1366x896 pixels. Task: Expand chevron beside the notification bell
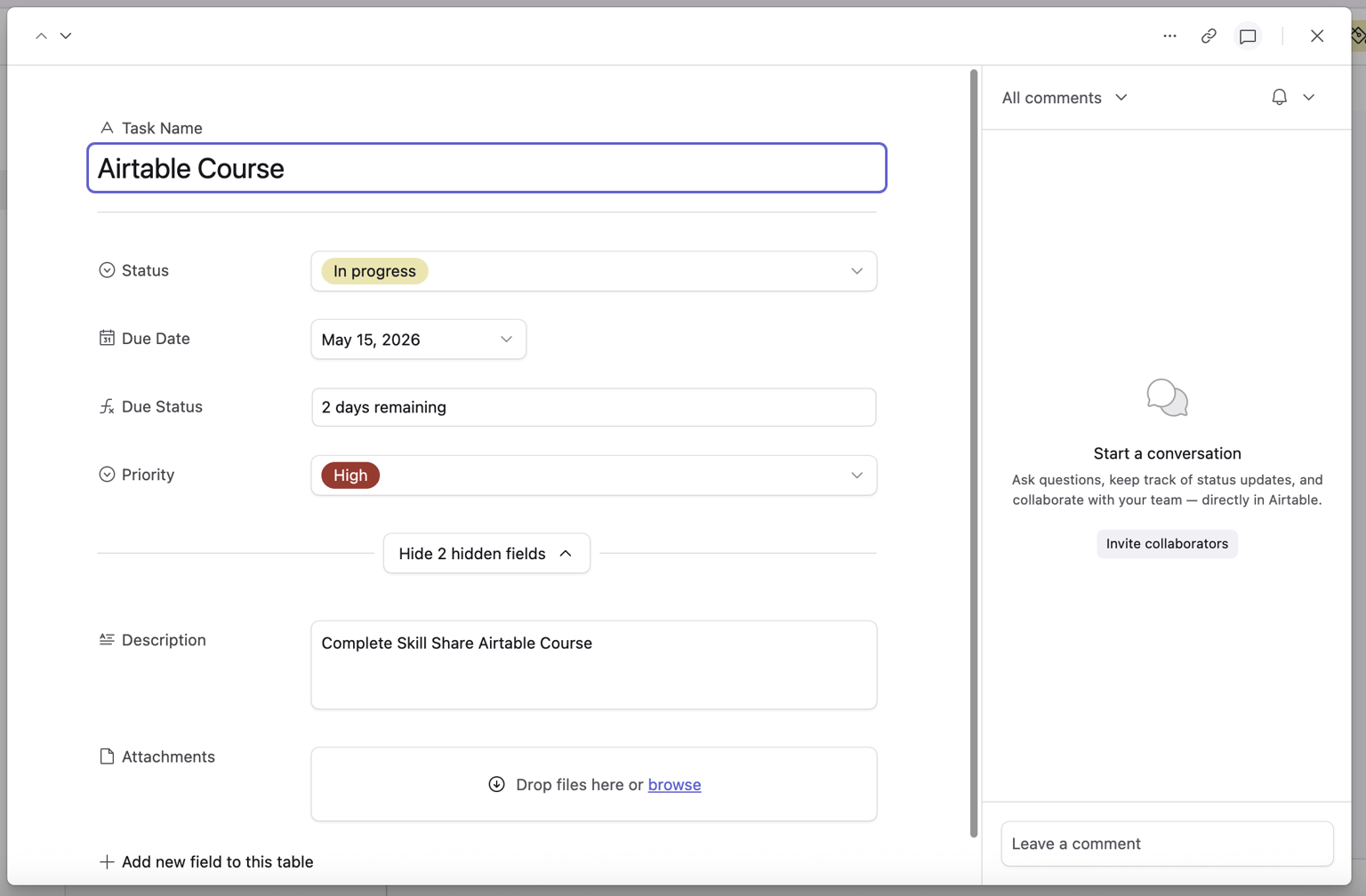1309,97
